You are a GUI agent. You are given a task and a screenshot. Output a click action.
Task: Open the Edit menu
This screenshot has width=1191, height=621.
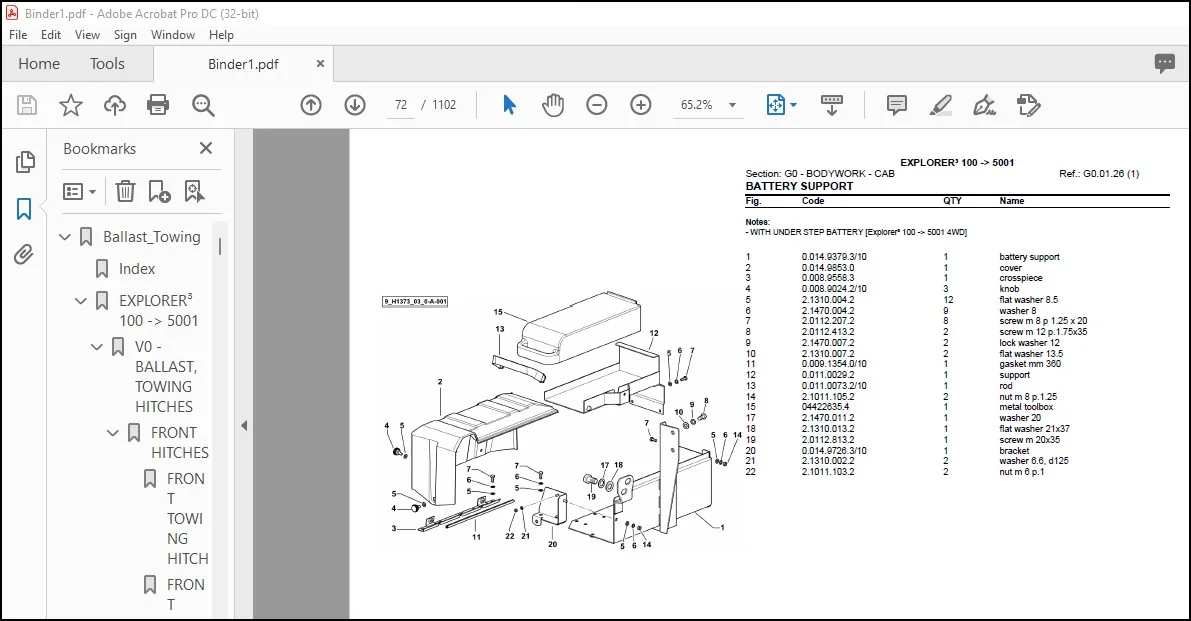point(51,35)
